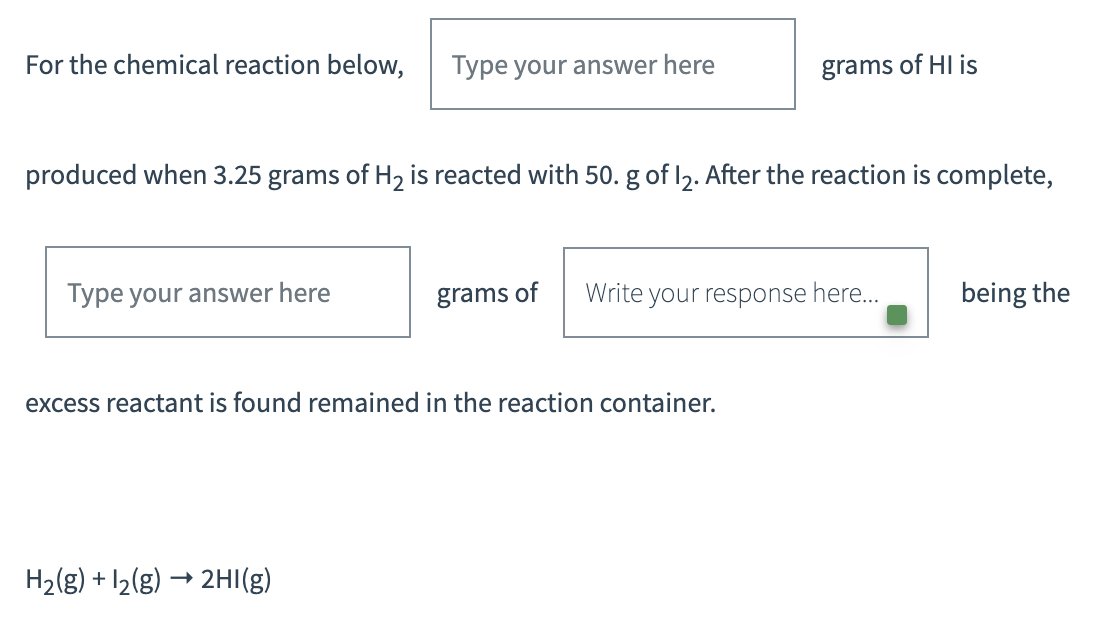
Task: Click the 'Type your answer here' box before 'grams of'
Action: pos(227,292)
